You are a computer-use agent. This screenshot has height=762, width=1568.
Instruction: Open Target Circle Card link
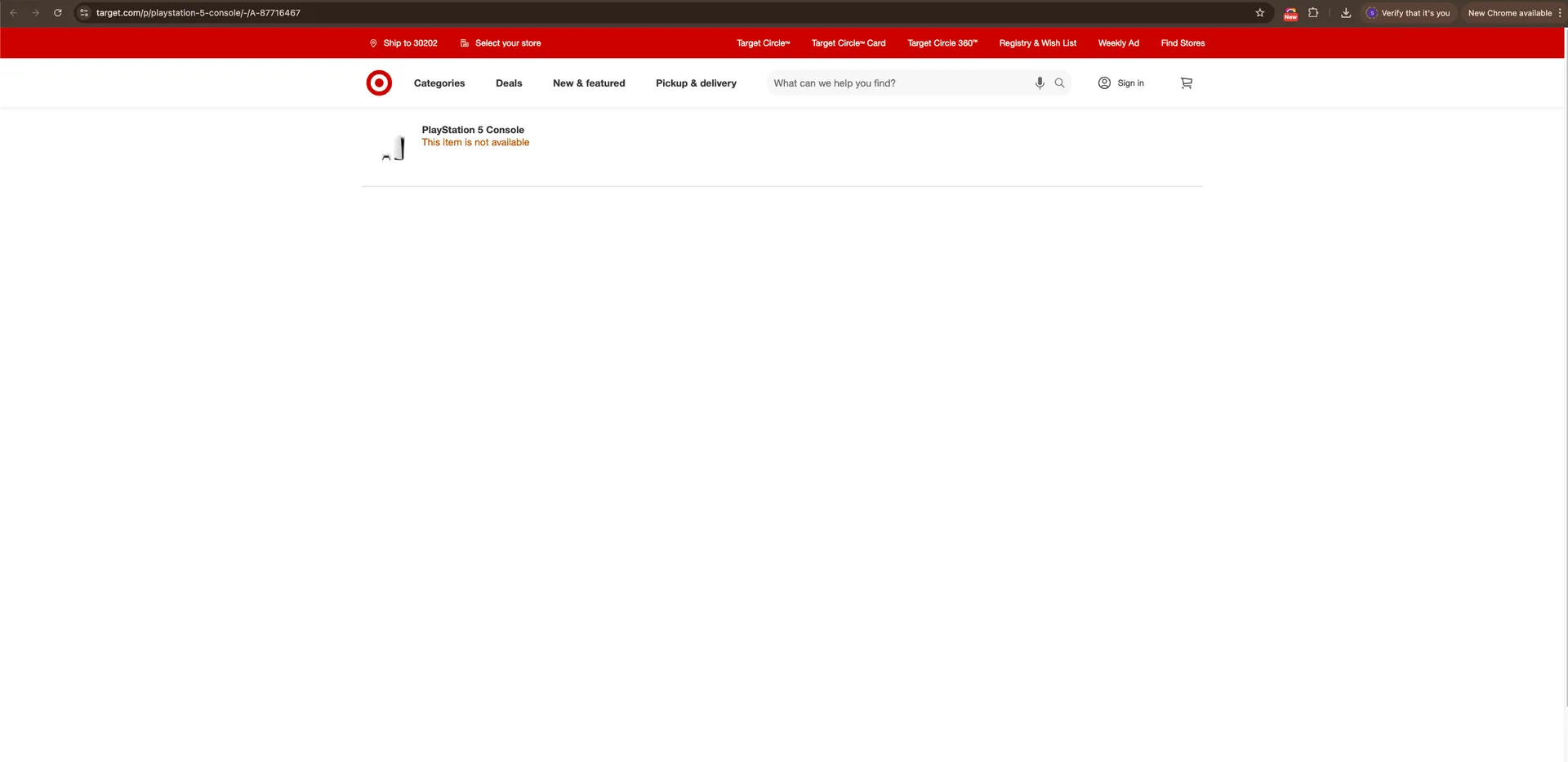[x=849, y=43]
